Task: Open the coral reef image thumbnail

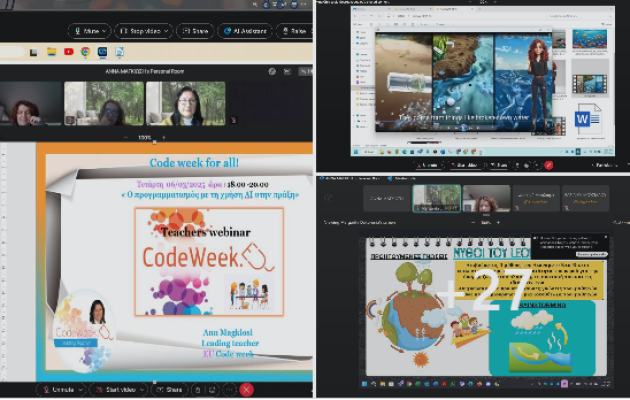Action: pos(589,39)
